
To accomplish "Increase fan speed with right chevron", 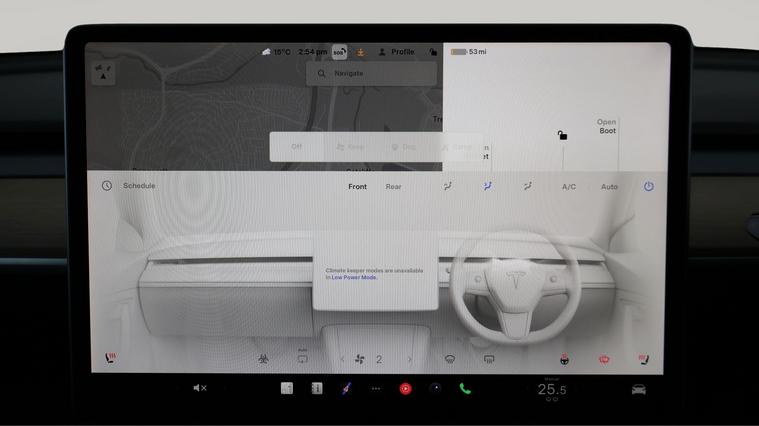I will [409, 359].
